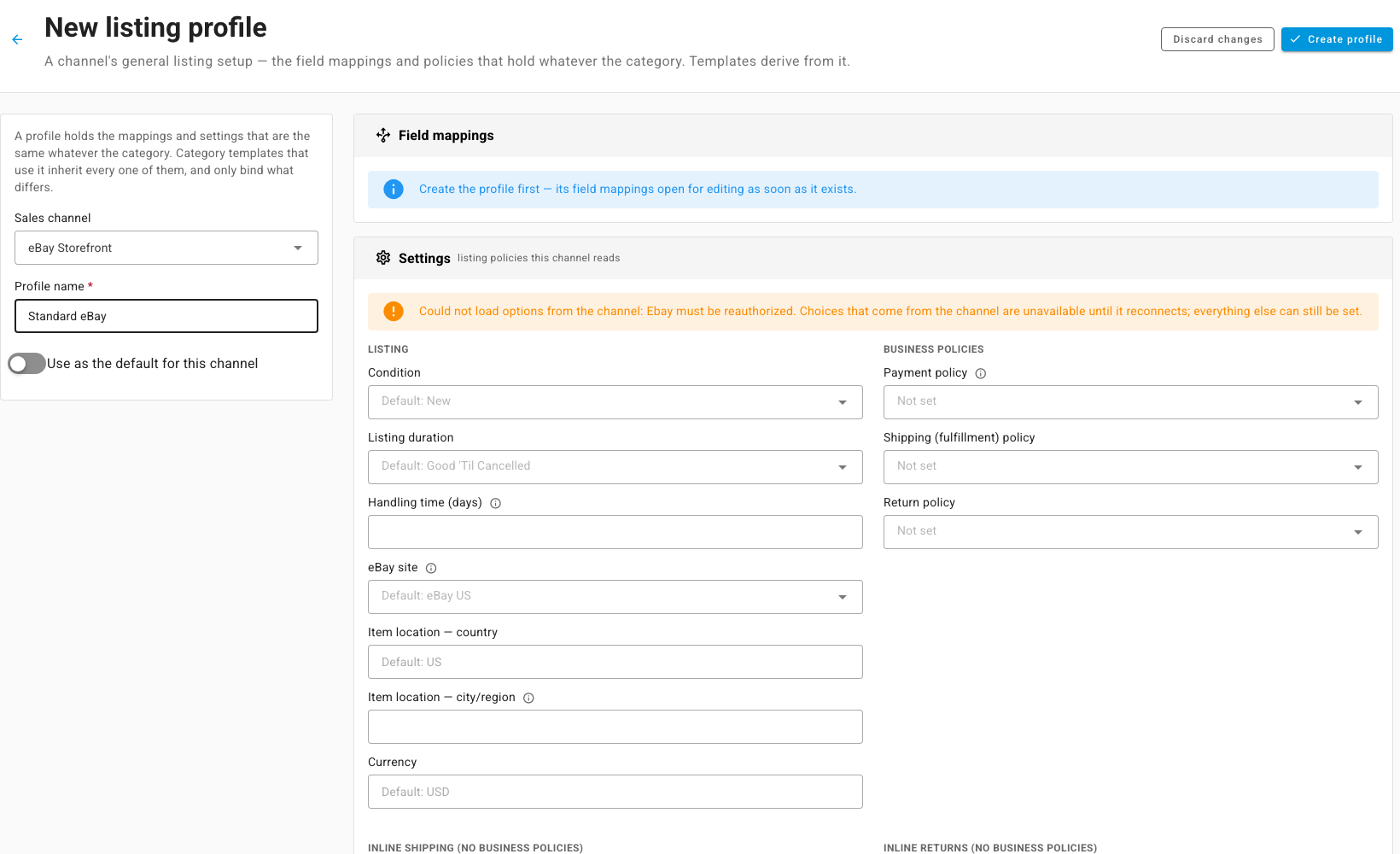Click the 'Create the profile first' info text
Image resolution: width=1400 pixels, height=854 pixels.
point(638,190)
